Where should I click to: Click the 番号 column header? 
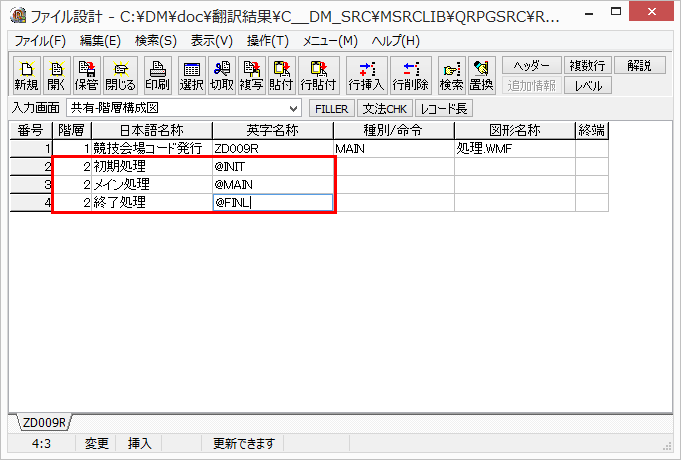31,130
